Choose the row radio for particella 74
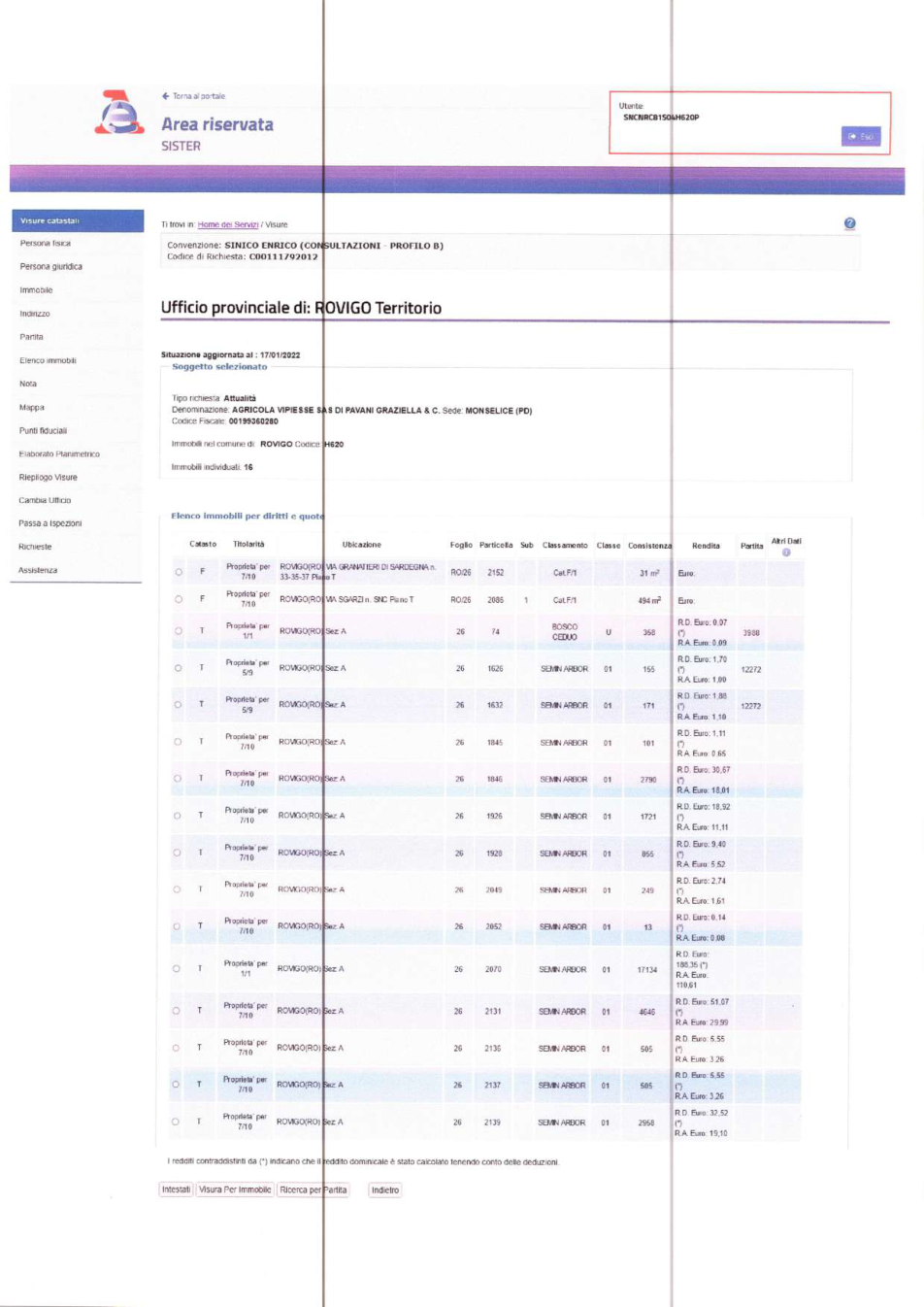The height and width of the screenshot is (1307, 924). coord(178,631)
